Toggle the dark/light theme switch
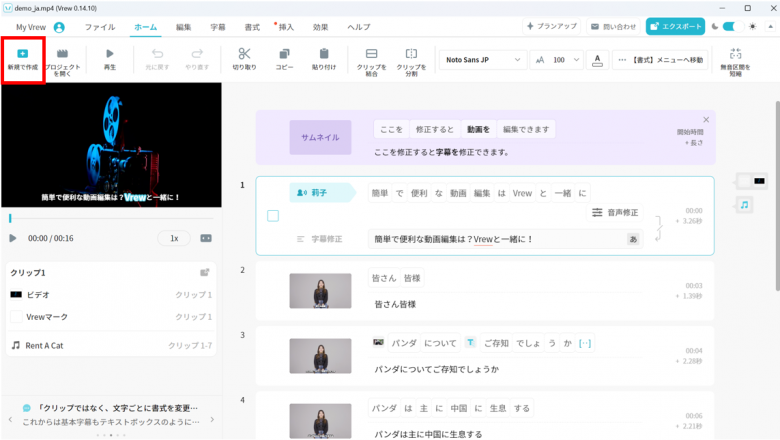The width and height of the screenshot is (780, 440). tap(733, 26)
